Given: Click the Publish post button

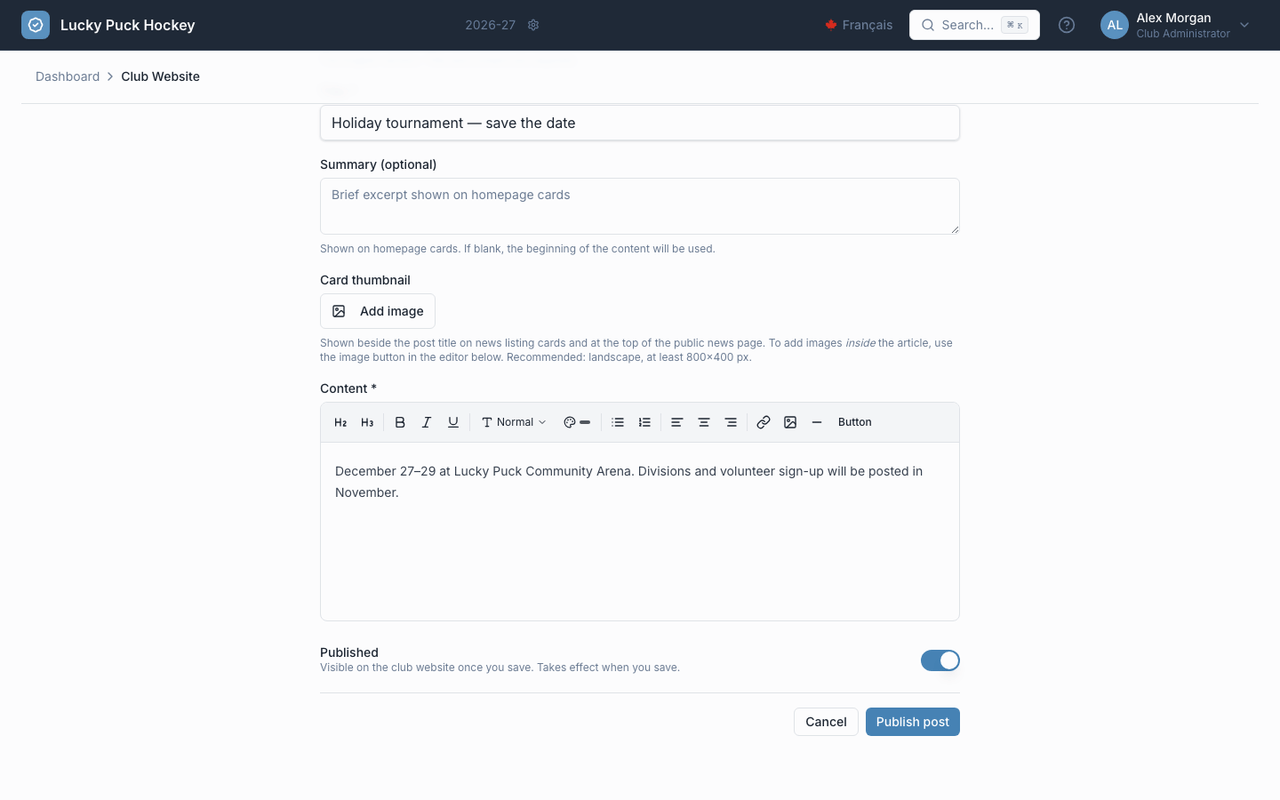Looking at the screenshot, I should pyautogui.click(x=913, y=722).
